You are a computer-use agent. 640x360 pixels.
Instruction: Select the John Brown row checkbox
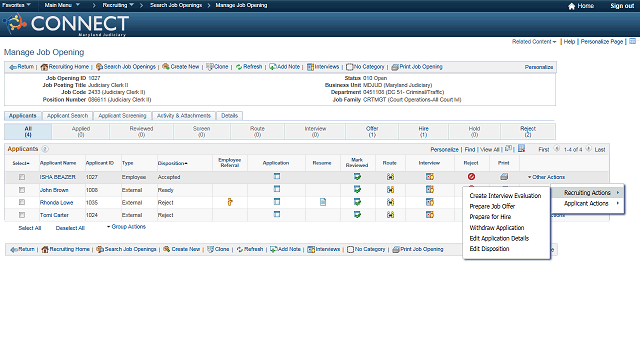click(22, 190)
